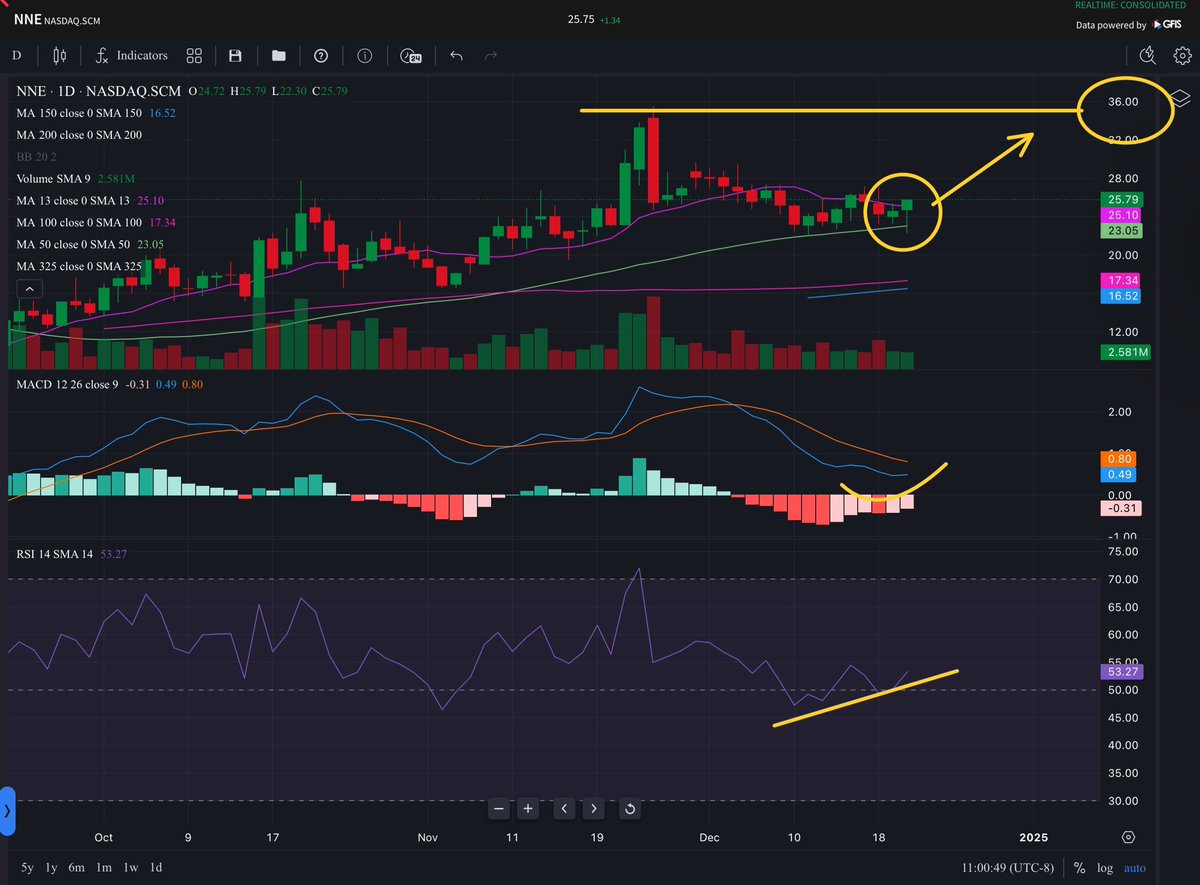The image size is (1200, 885).
Task: Redo the chart action
Action: tap(491, 56)
